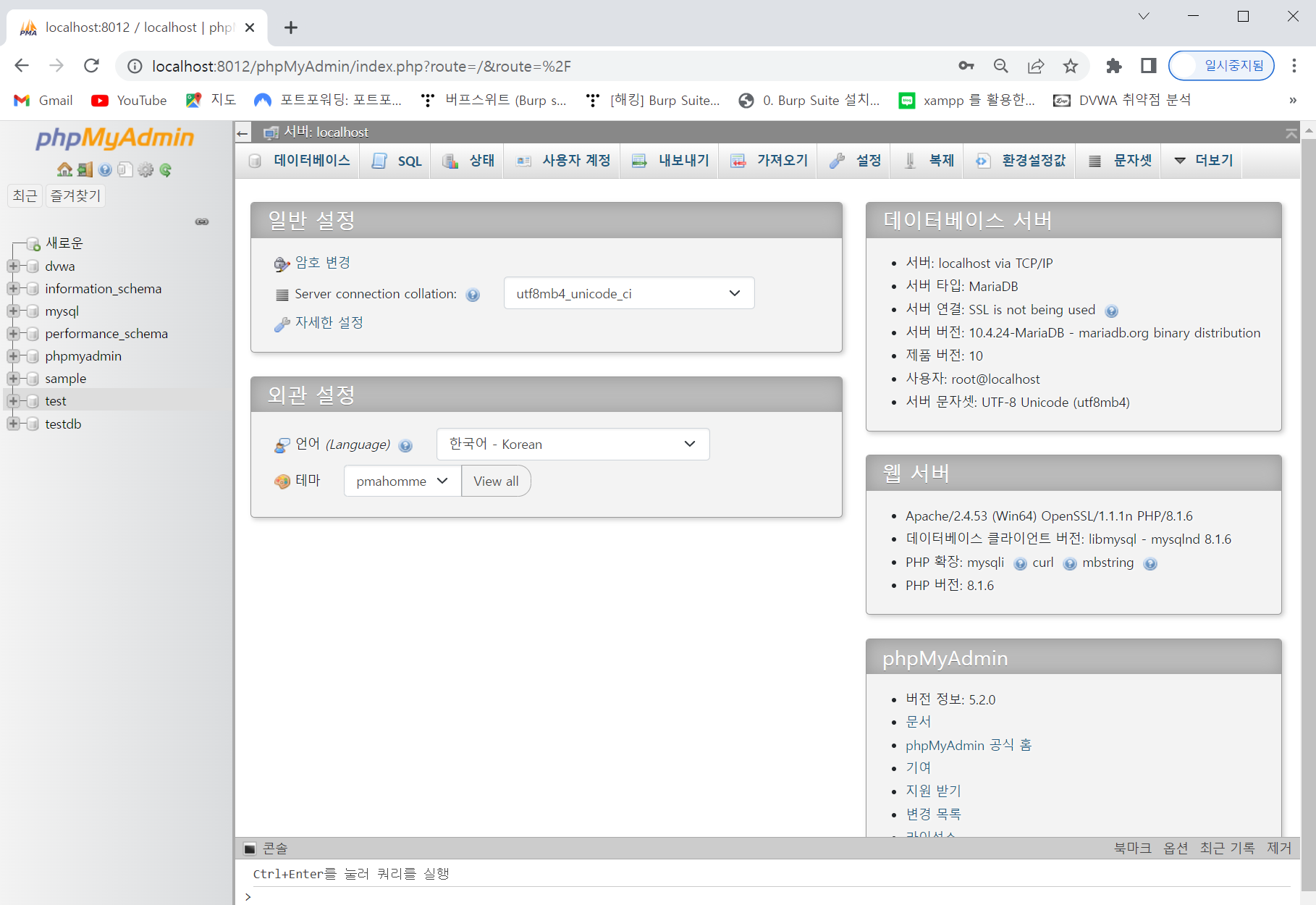Expand the dvwa database tree node
1316x905 pixels.
tap(13, 266)
